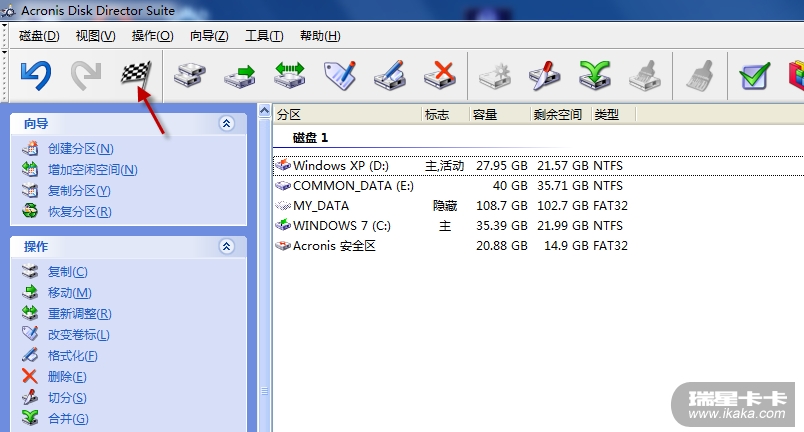This screenshot has width=804, height=432.
Task: Click the Split partition knife toolbar icon
Action: [545, 75]
